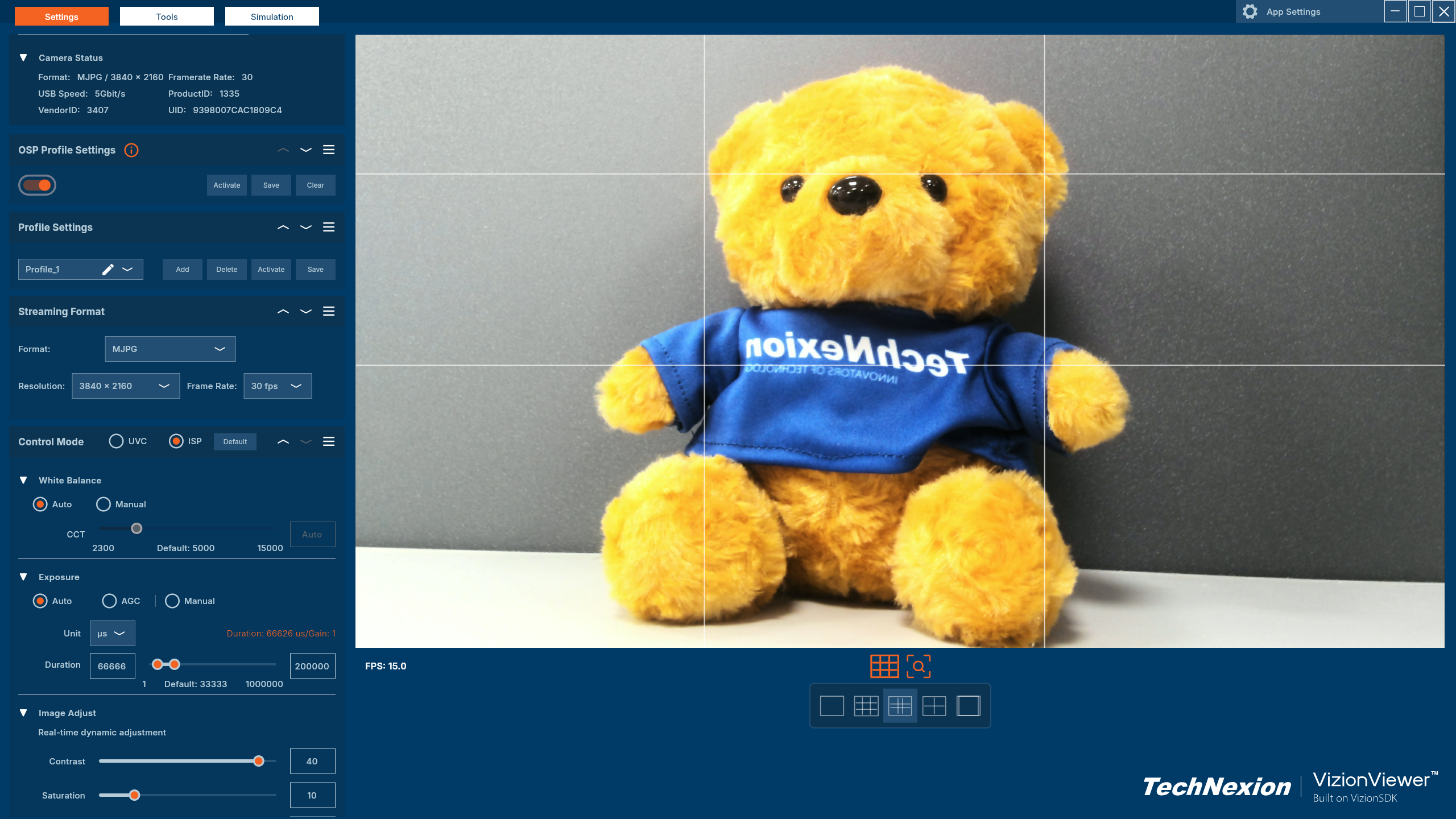
Task: Open App Settings gear icon
Action: point(1250,12)
